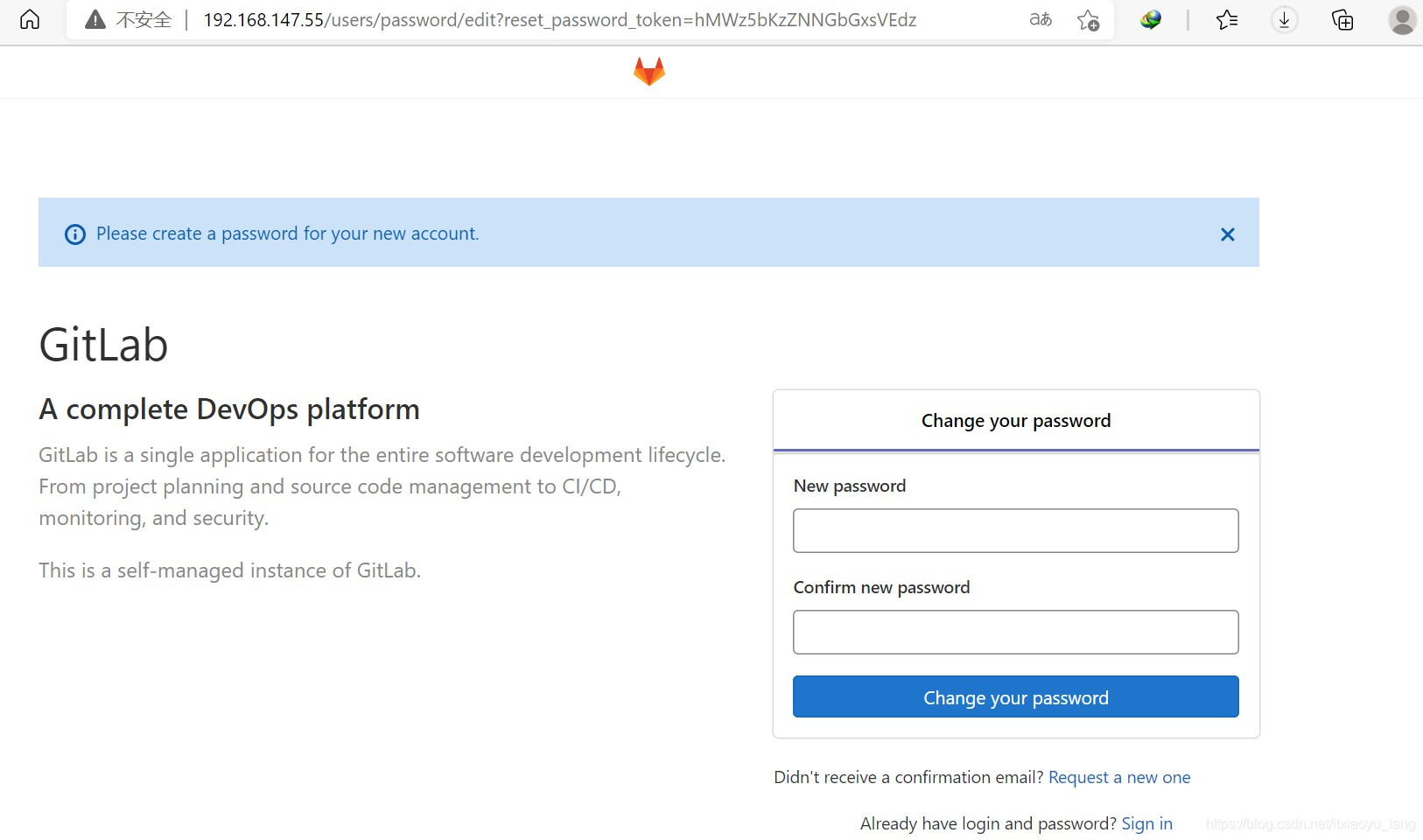Click the info icon in blue alert
The height and width of the screenshot is (840, 1423).
75,234
